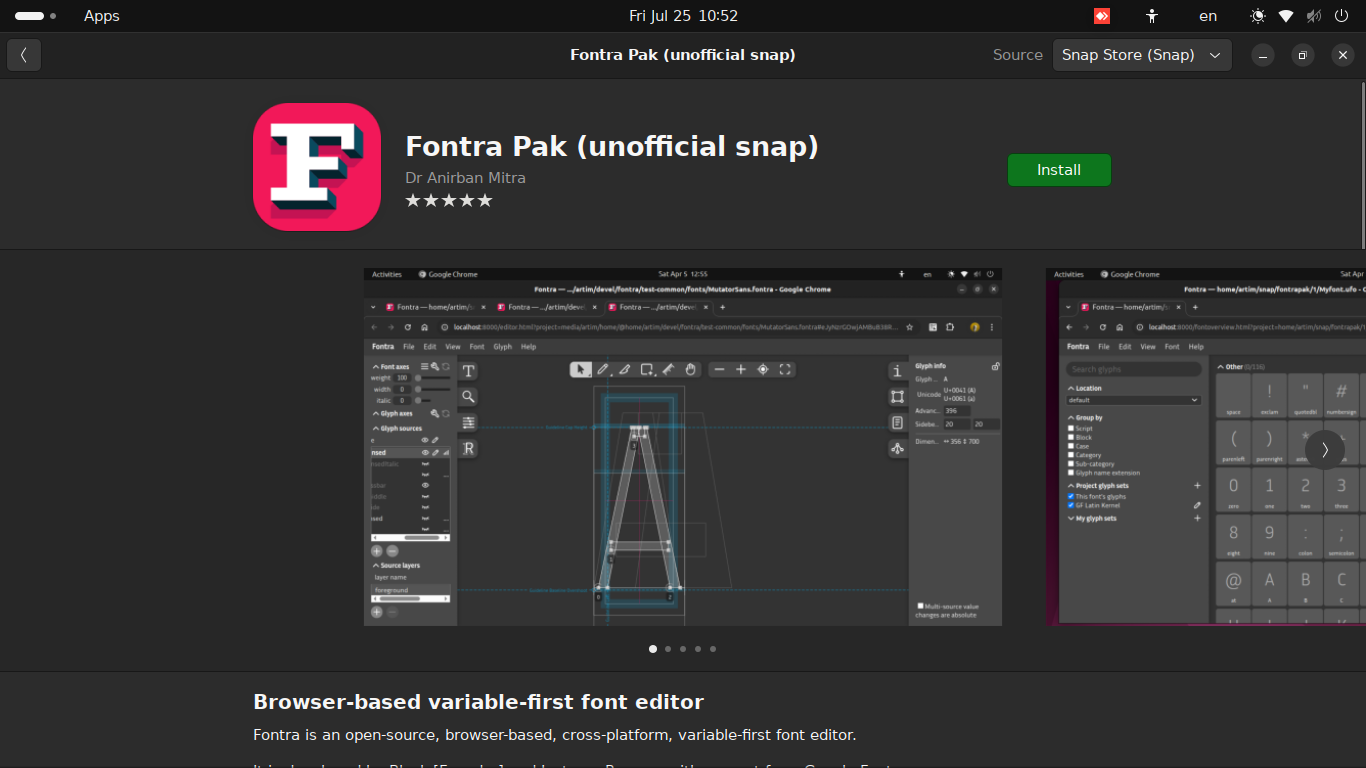The image size is (1366, 768).
Task: Click the muted volume icon in tray
Action: tap(1313, 16)
